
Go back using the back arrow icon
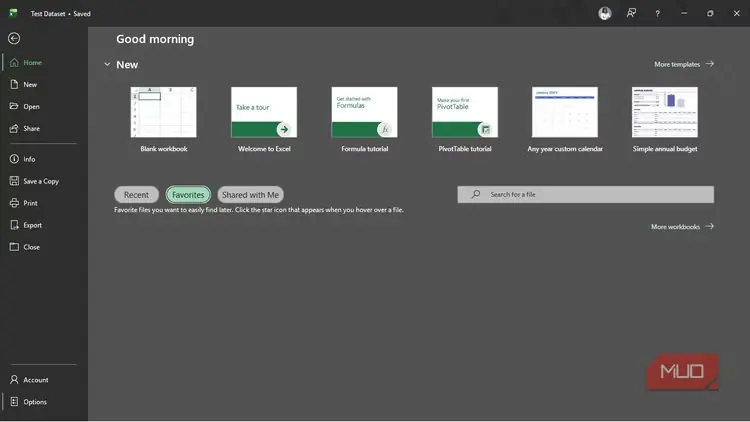[14, 38]
